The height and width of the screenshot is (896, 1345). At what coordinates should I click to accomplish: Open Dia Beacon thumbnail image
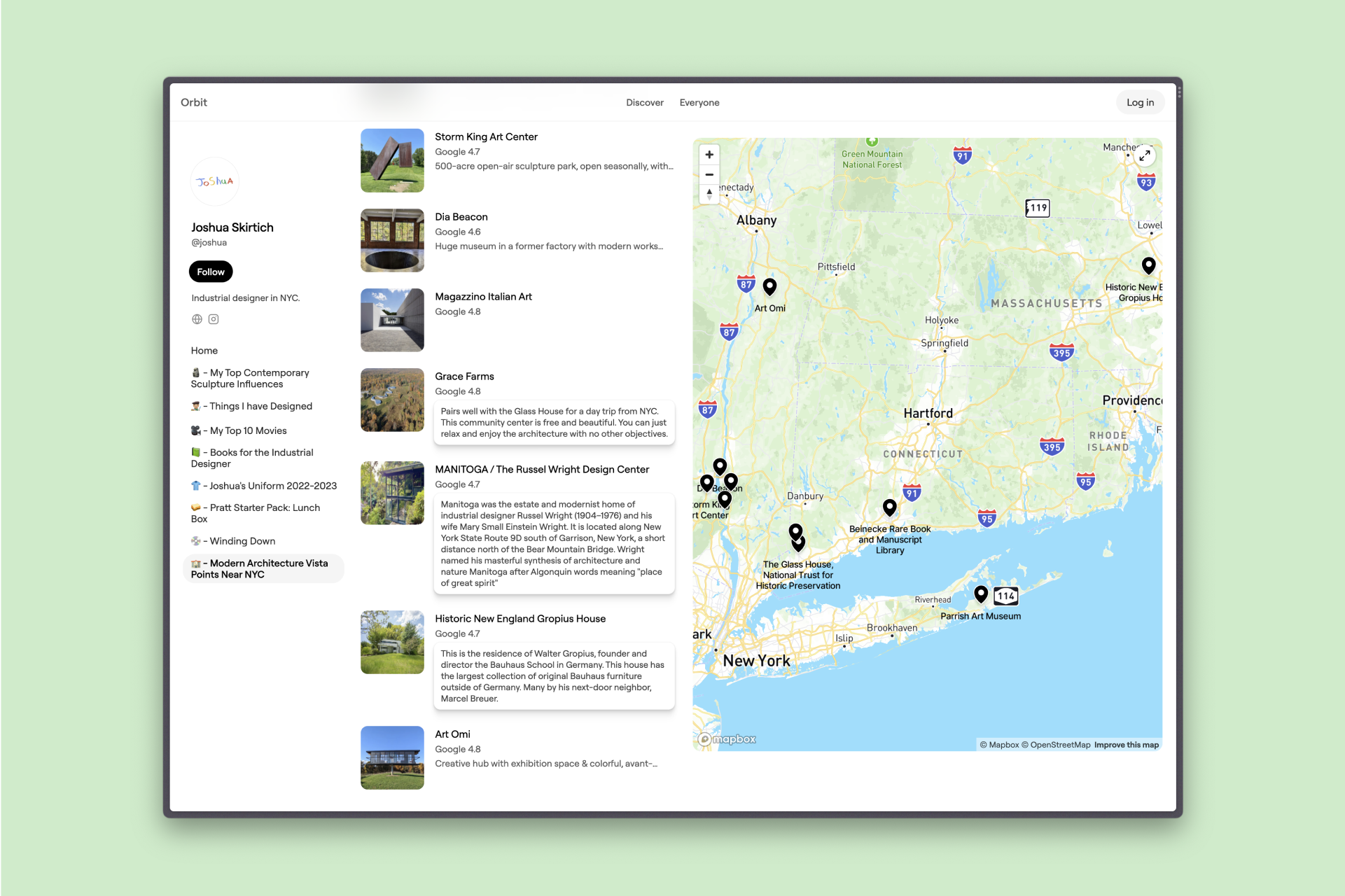click(x=392, y=240)
